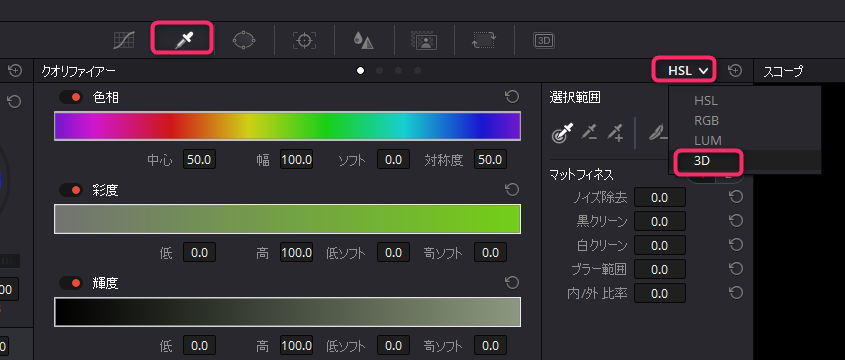Reset the ノイズ除去 value
845x360 pixels.
(x=736, y=197)
